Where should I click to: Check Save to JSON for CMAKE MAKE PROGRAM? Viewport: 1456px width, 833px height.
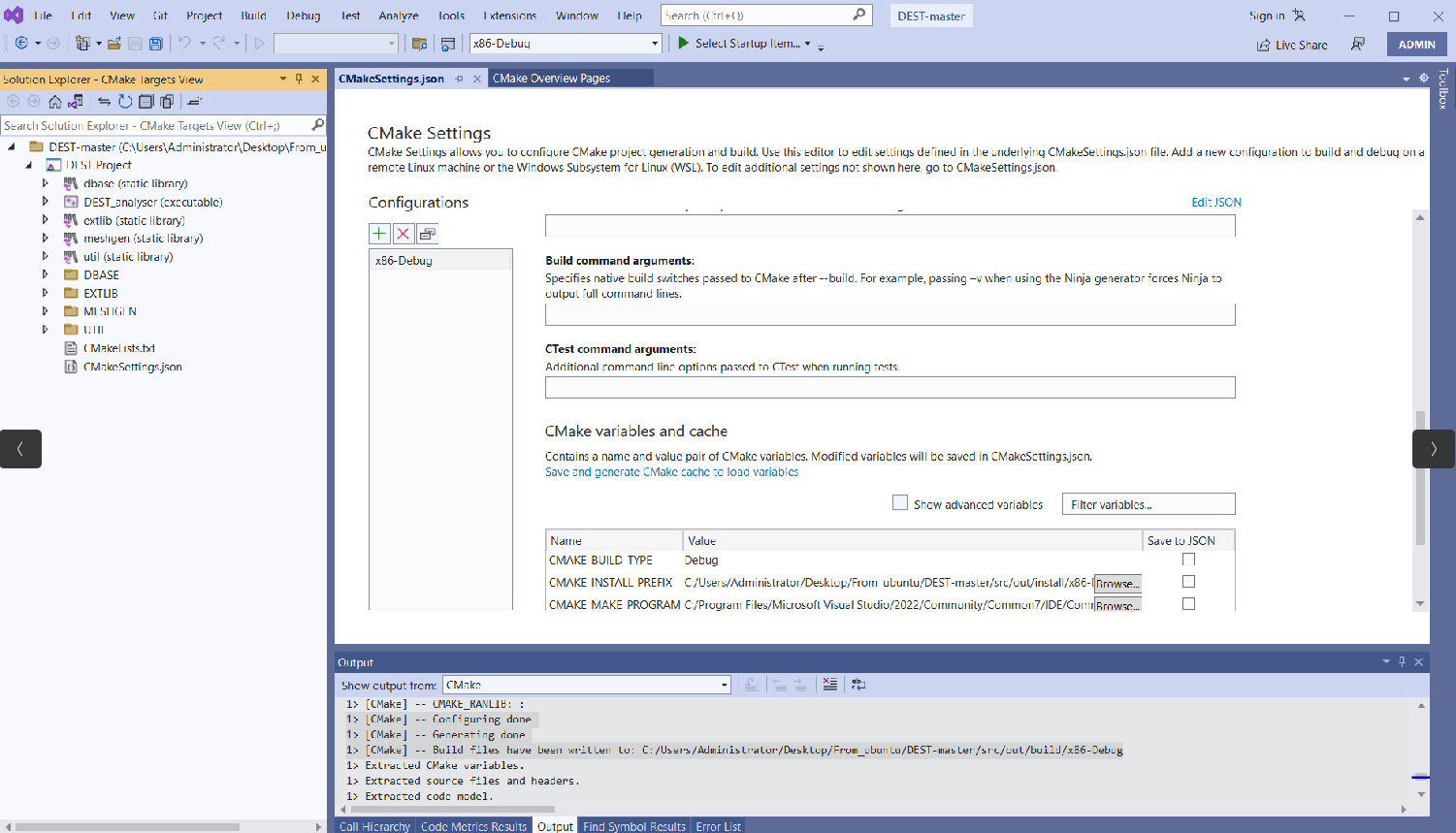tap(1188, 604)
